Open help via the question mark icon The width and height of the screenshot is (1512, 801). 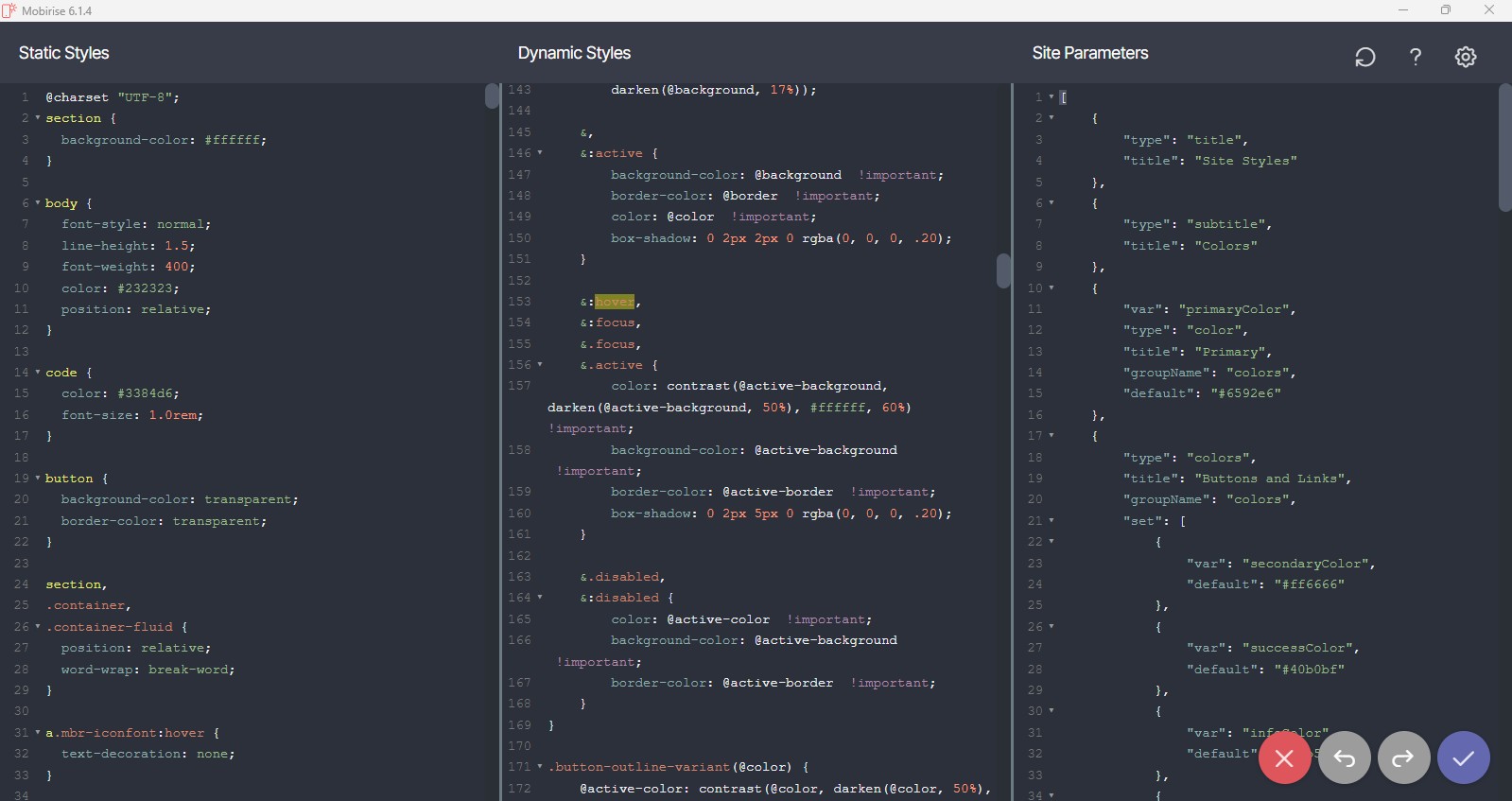point(1415,57)
